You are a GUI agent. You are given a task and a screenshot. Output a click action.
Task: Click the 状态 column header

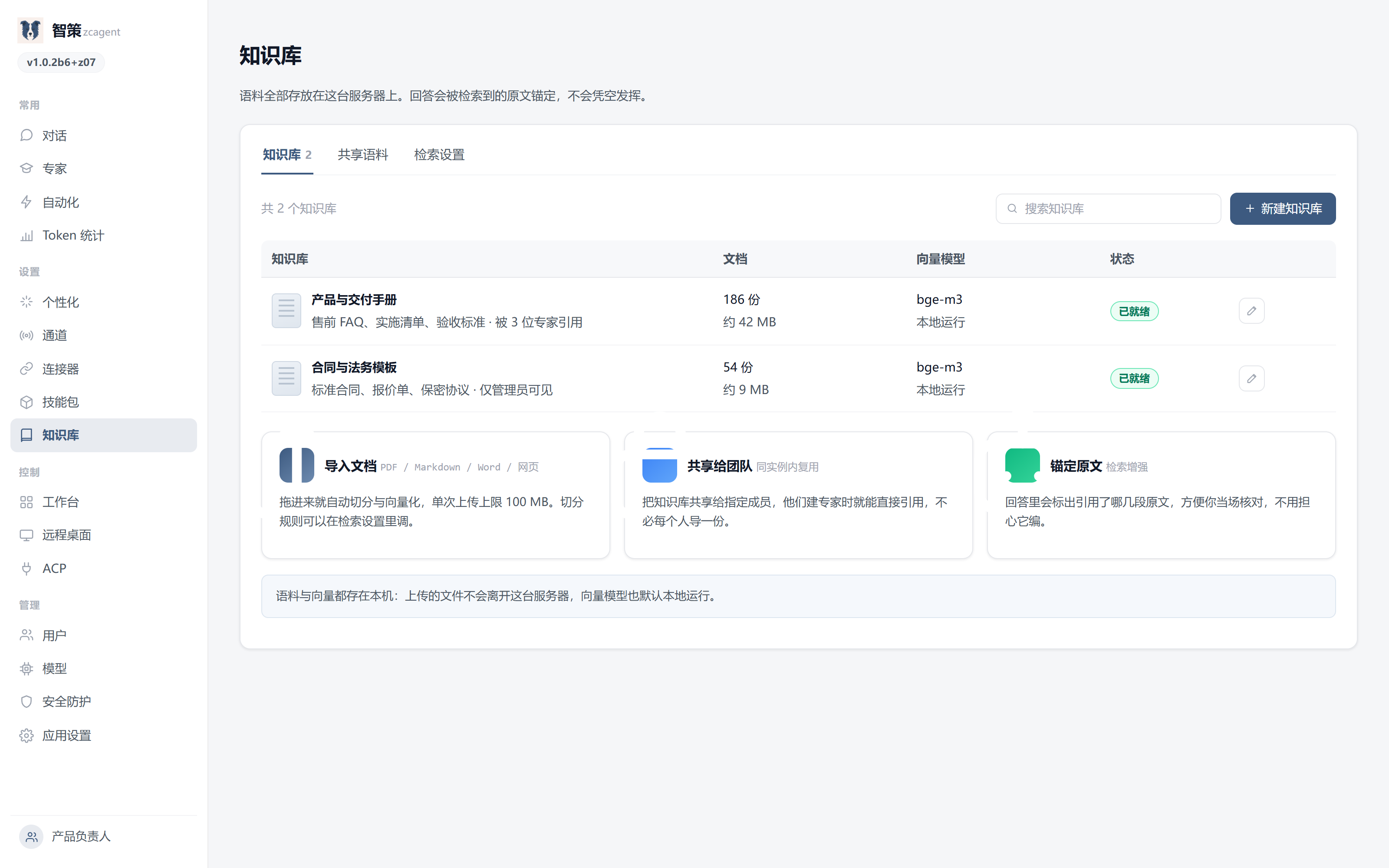(x=1122, y=259)
